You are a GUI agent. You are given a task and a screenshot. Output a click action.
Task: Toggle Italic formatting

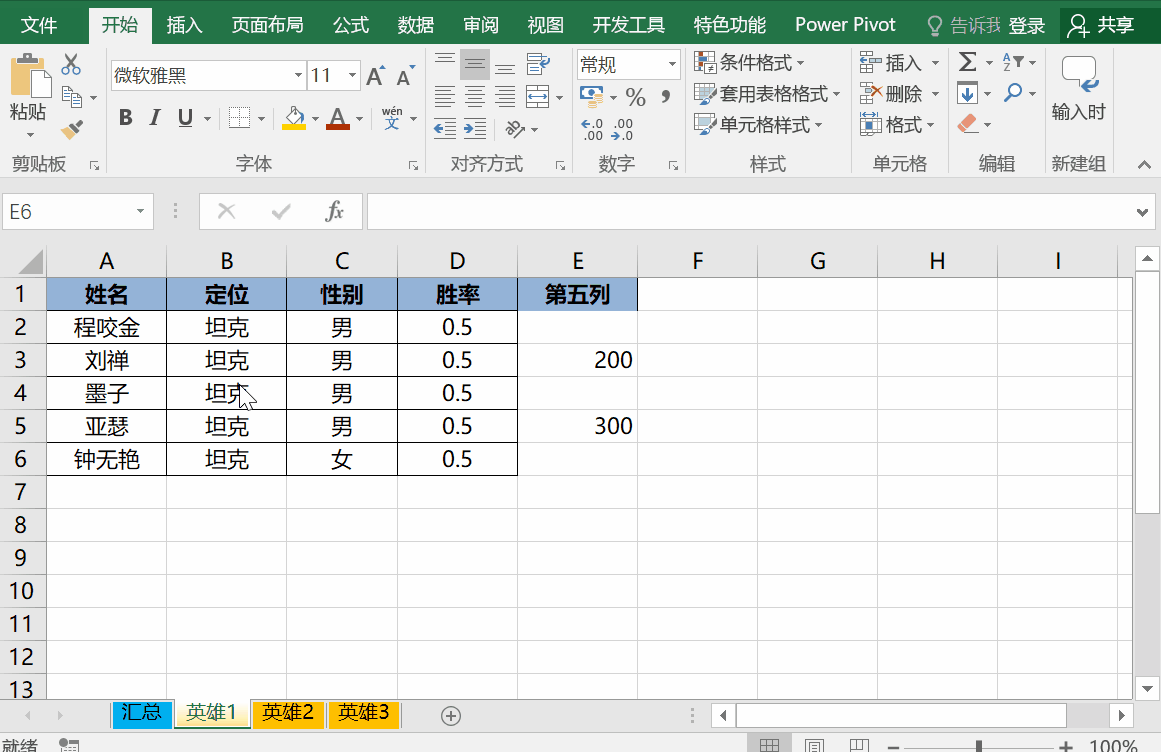pyautogui.click(x=155, y=118)
